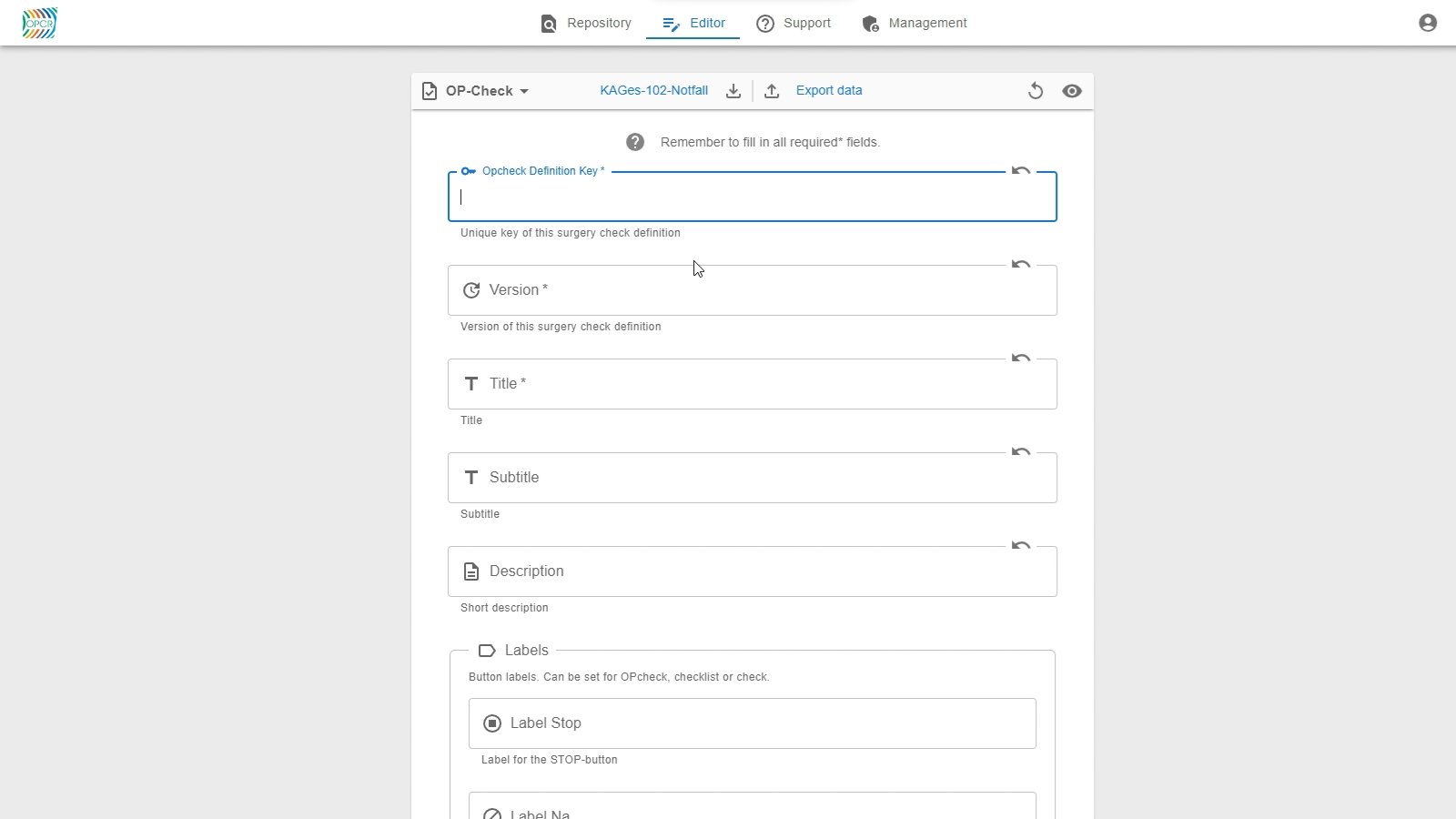Click into the Label Stop field

click(x=753, y=723)
